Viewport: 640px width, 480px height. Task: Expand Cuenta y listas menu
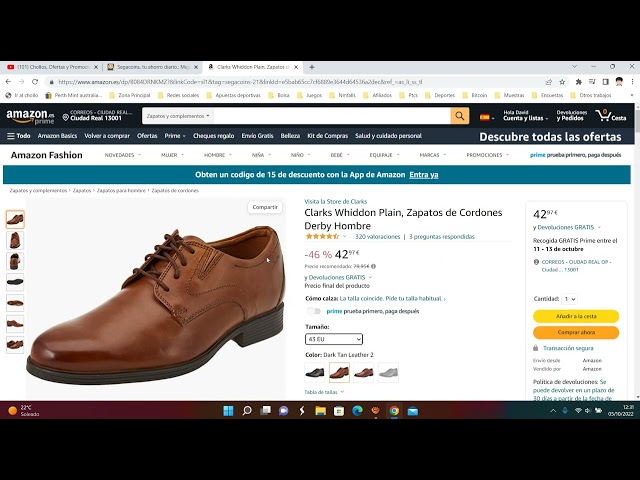tap(525, 116)
